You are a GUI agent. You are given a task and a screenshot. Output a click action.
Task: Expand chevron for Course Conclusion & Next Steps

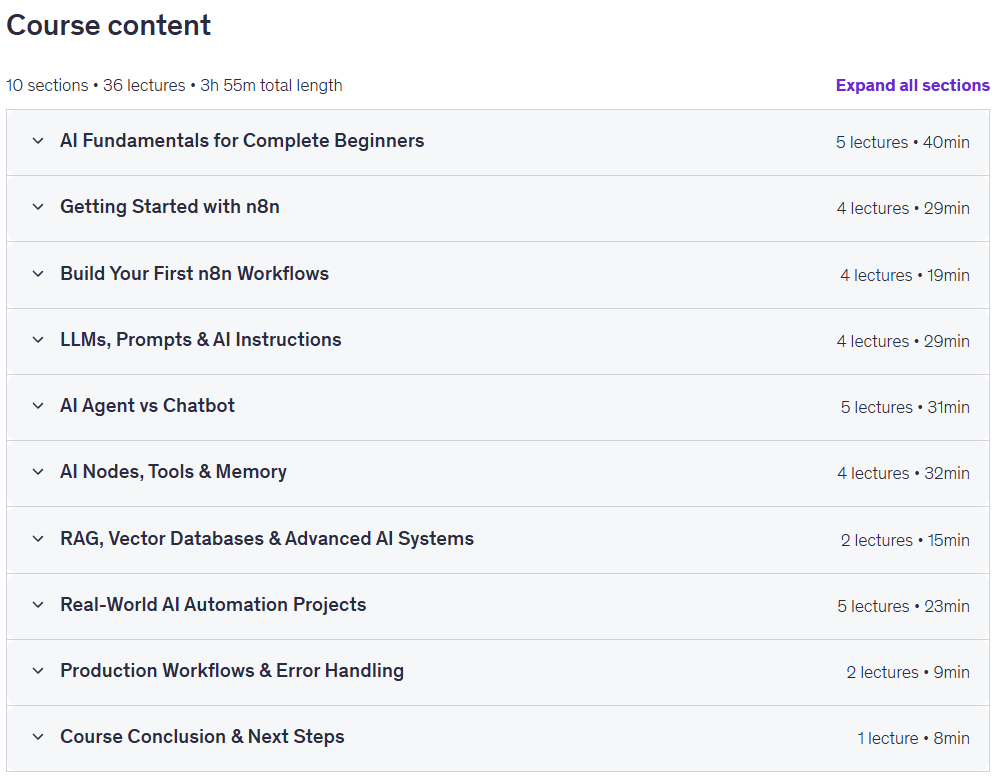(38, 737)
